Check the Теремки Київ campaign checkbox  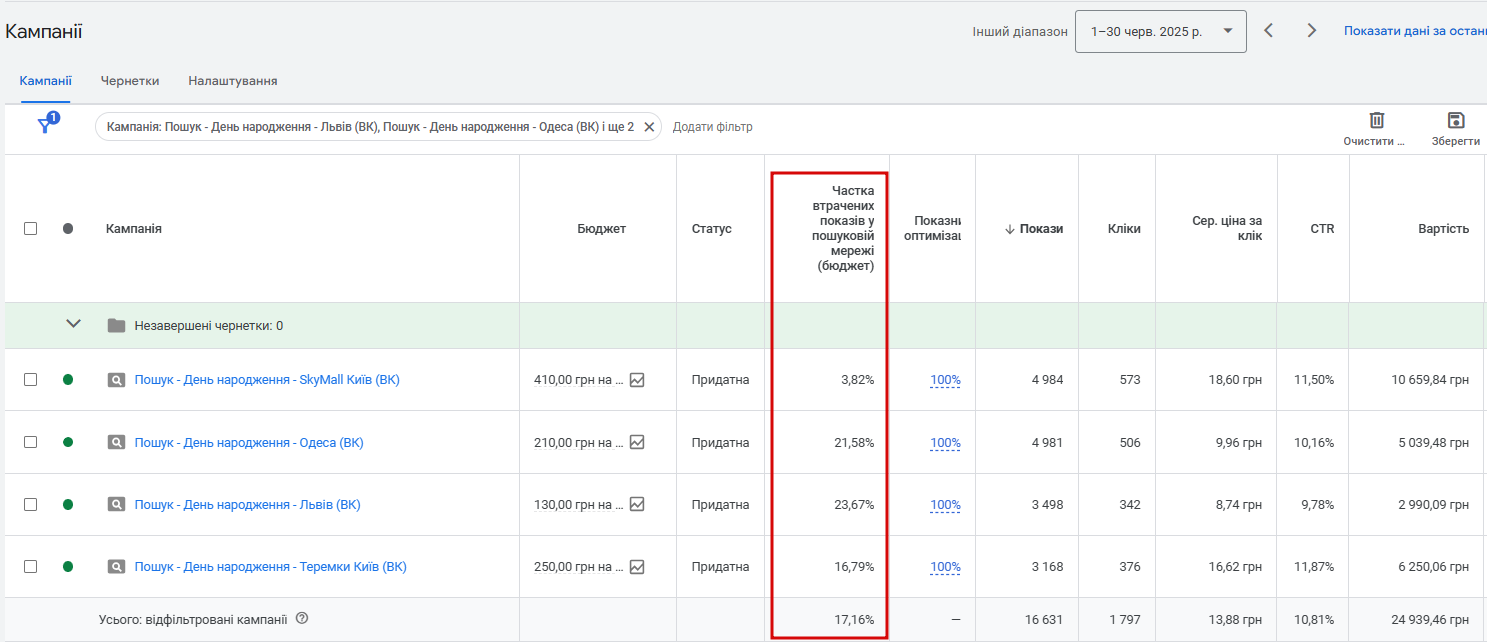[x=31, y=567]
